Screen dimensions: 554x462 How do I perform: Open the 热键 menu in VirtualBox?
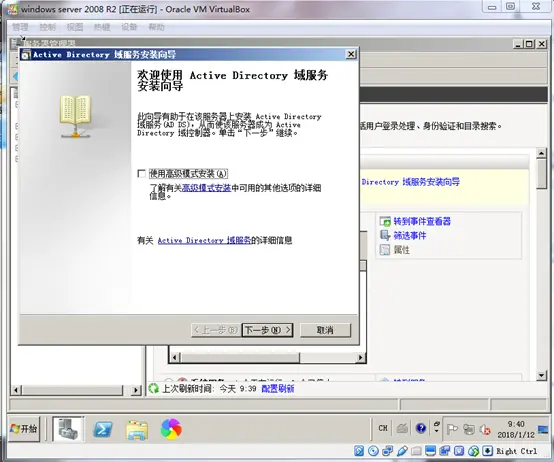(x=102, y=27)
